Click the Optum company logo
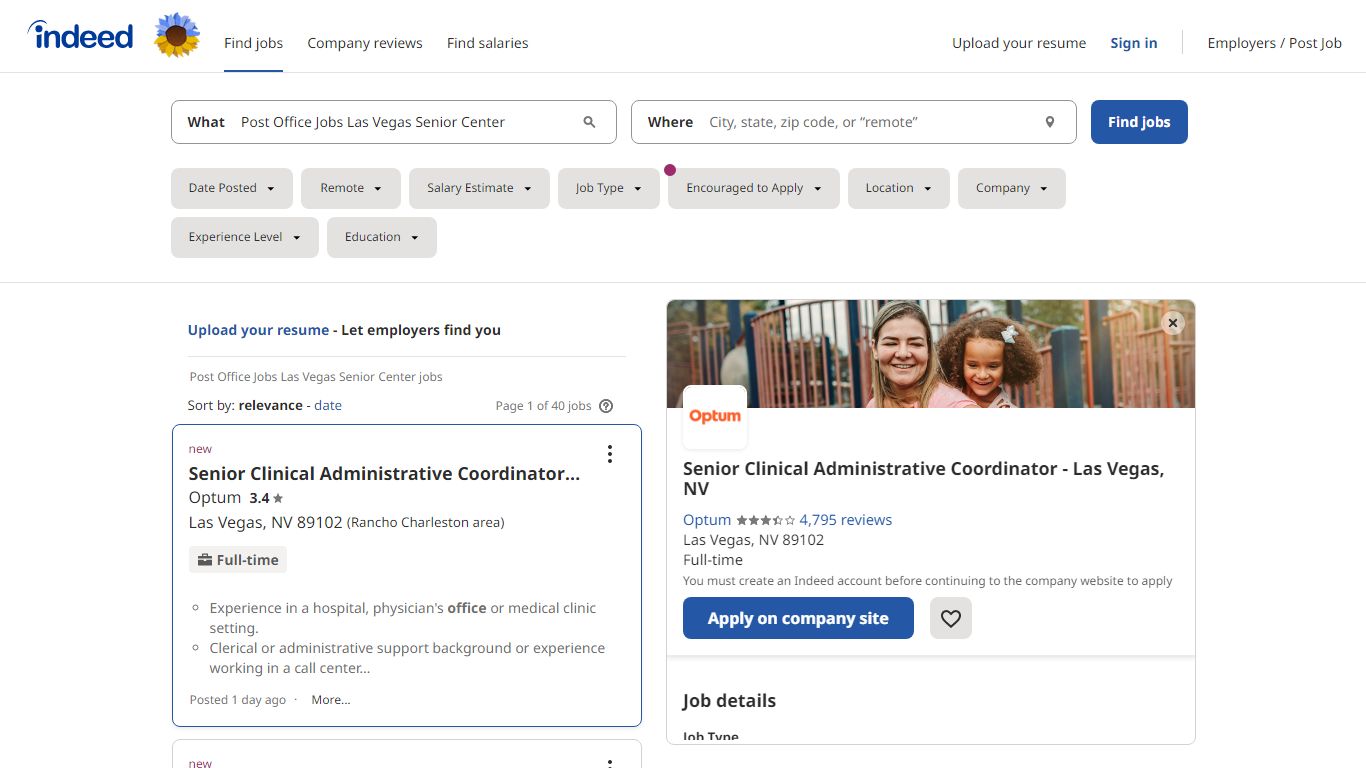 pyautogui.click(x=715, y=417)
